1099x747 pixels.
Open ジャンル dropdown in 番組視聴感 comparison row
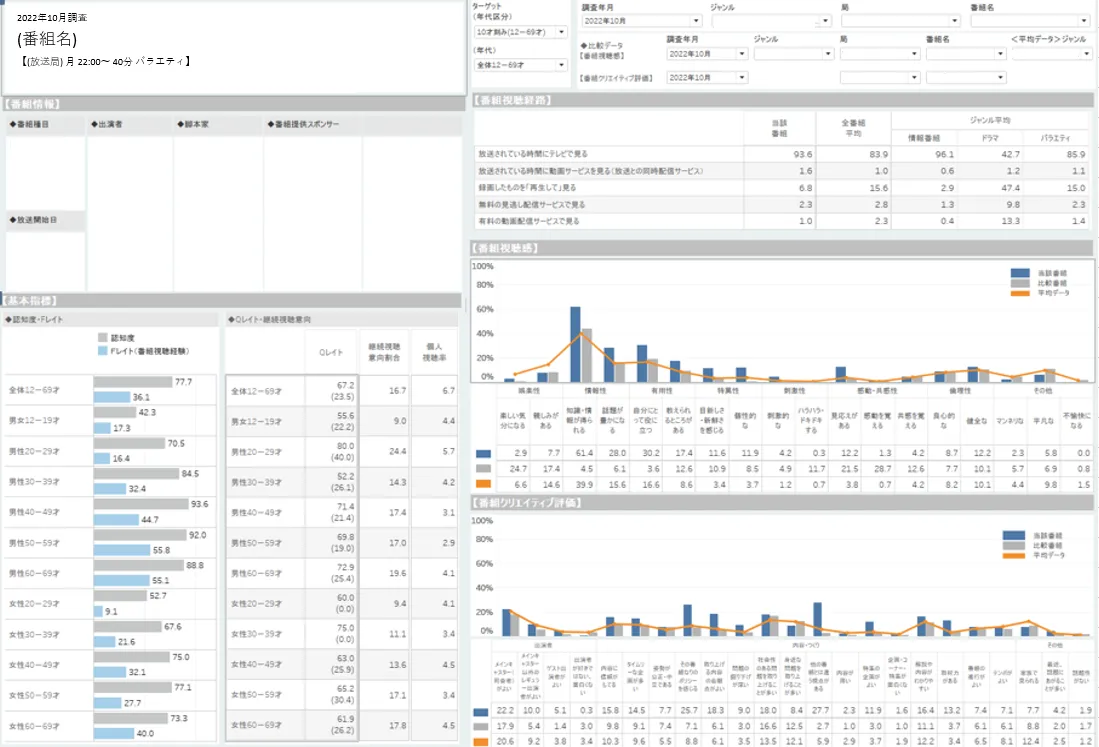point(793,54)
